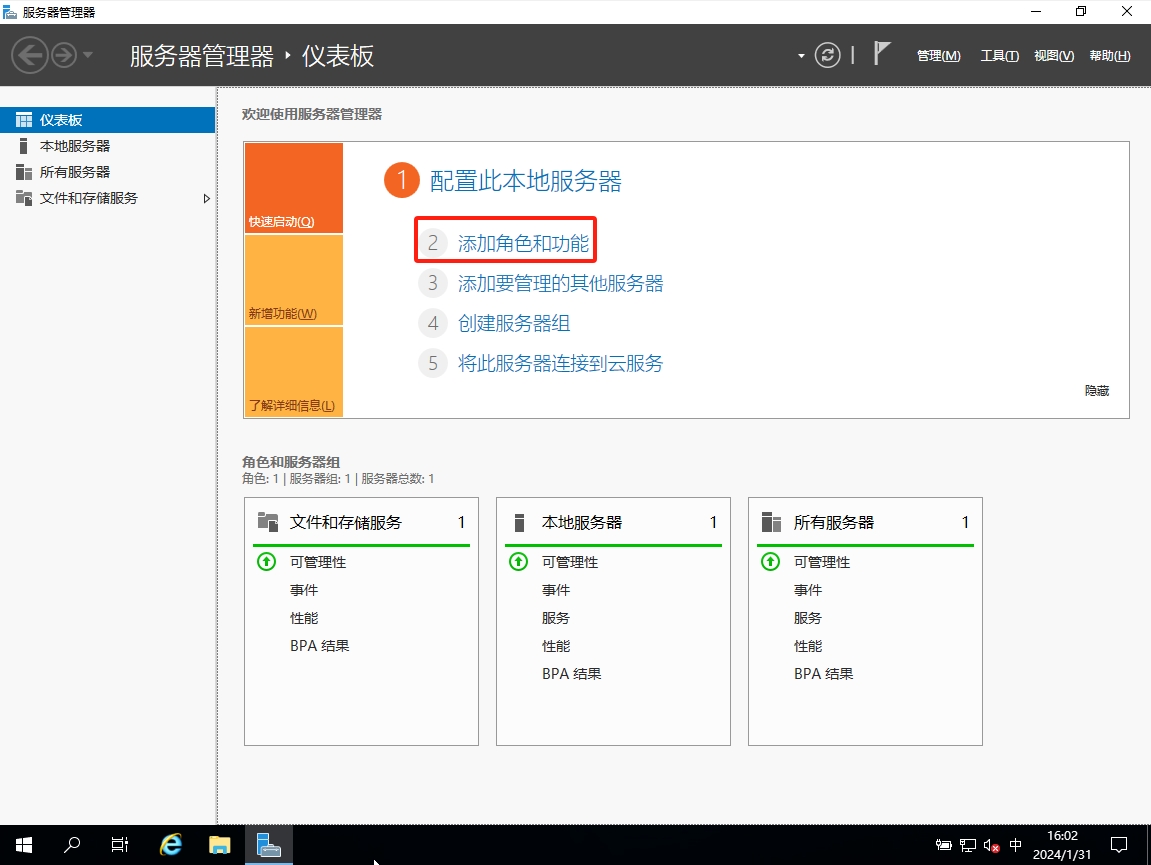Click 隐藏 to hide welcome panel

1096,391
